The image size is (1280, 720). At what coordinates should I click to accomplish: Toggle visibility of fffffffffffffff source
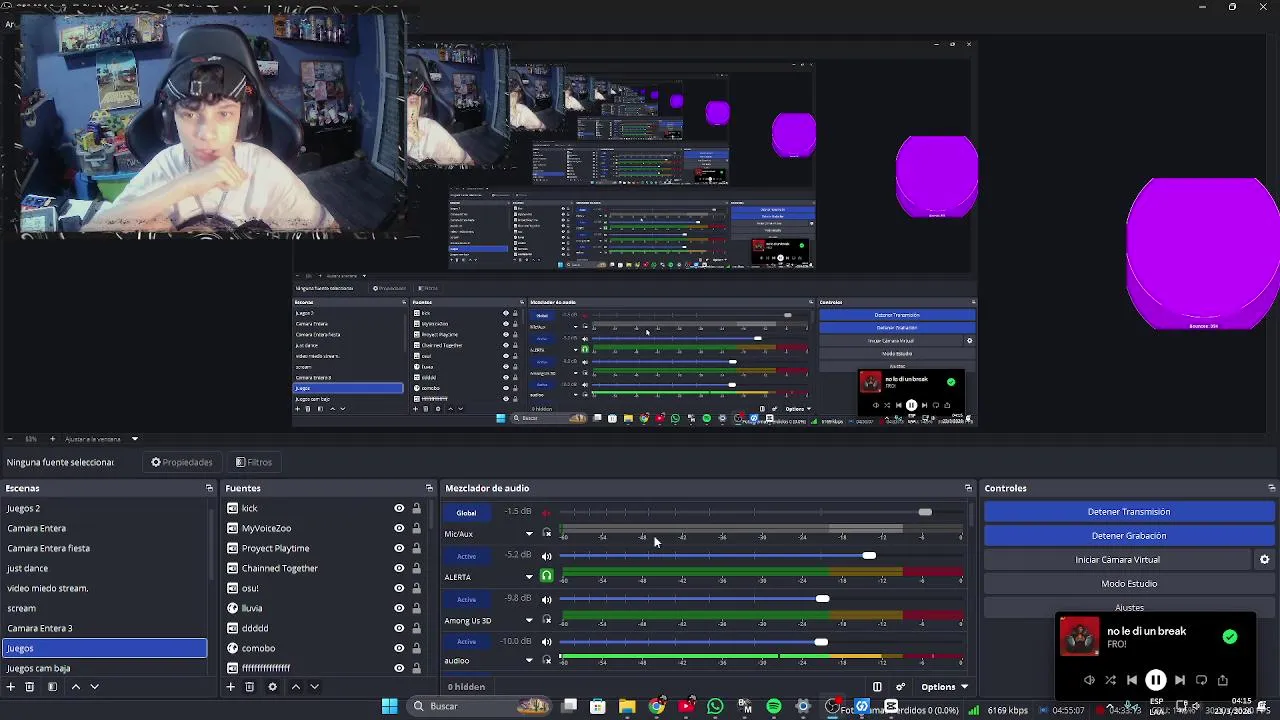coord(399,667)
